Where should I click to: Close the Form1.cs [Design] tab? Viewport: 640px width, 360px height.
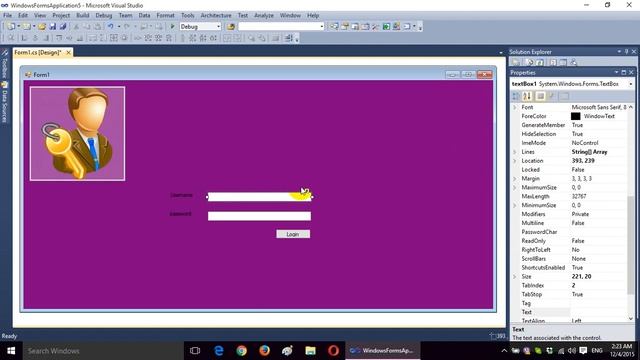69,53
